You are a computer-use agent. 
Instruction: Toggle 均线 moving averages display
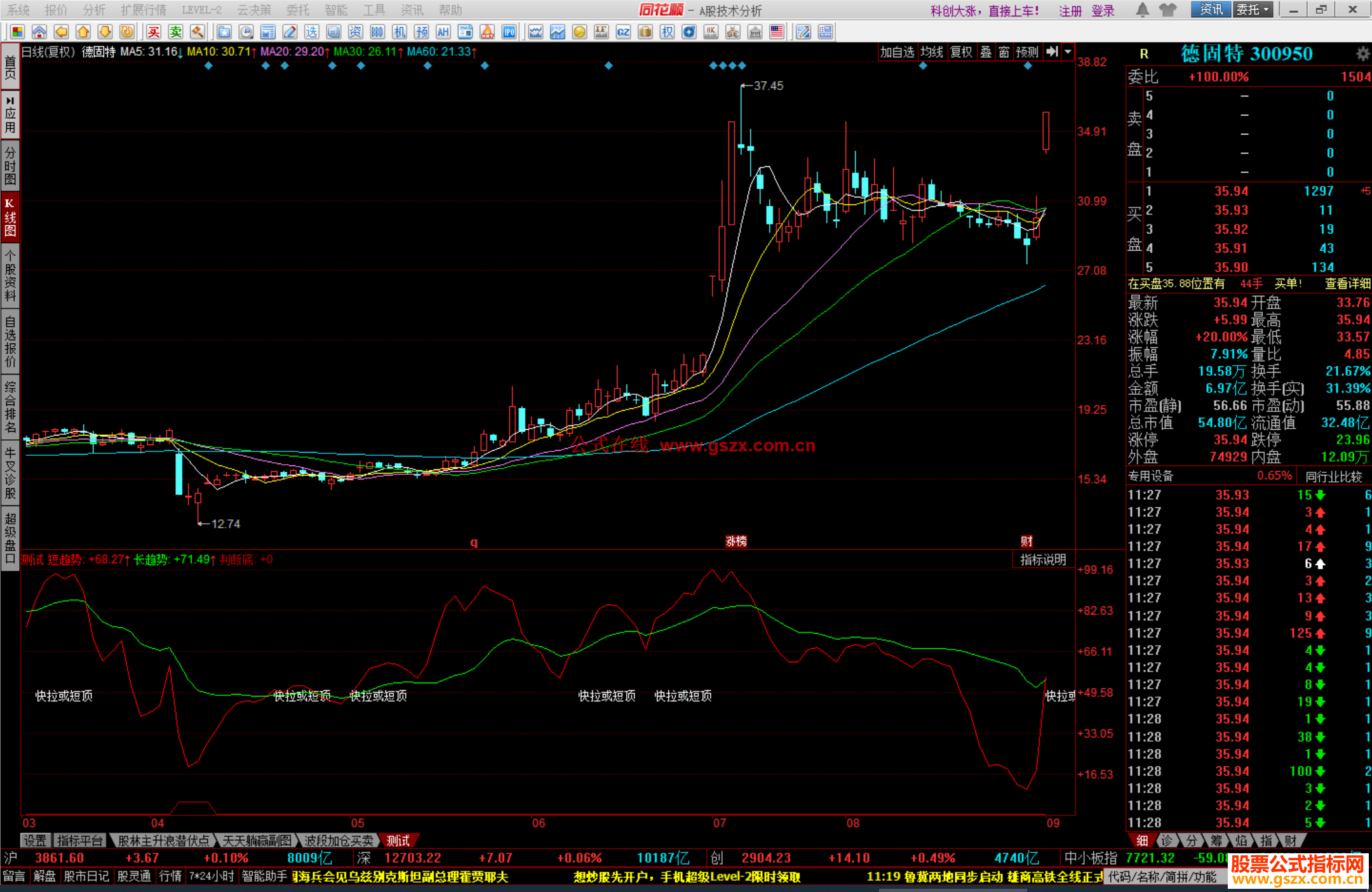932,52
